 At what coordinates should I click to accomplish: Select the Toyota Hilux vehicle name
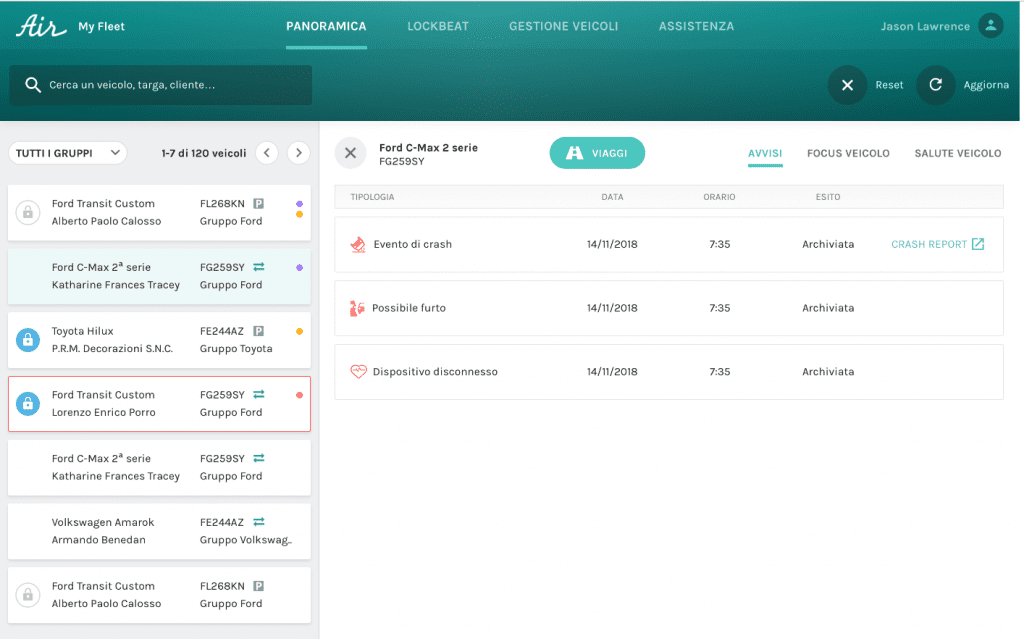tap(82, 331)
